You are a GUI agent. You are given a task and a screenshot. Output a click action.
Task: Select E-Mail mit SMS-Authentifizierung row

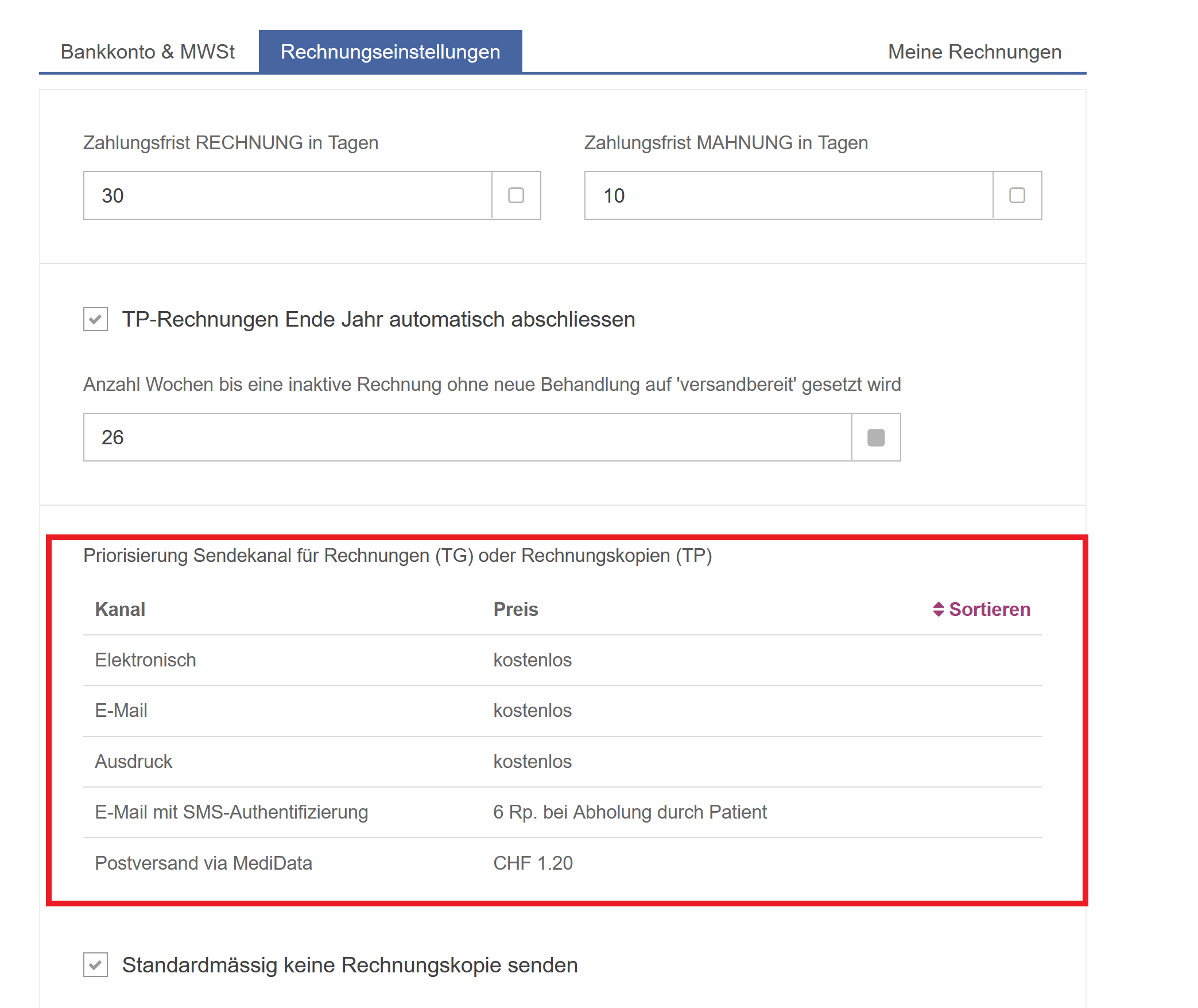click(x=563, y=812)
